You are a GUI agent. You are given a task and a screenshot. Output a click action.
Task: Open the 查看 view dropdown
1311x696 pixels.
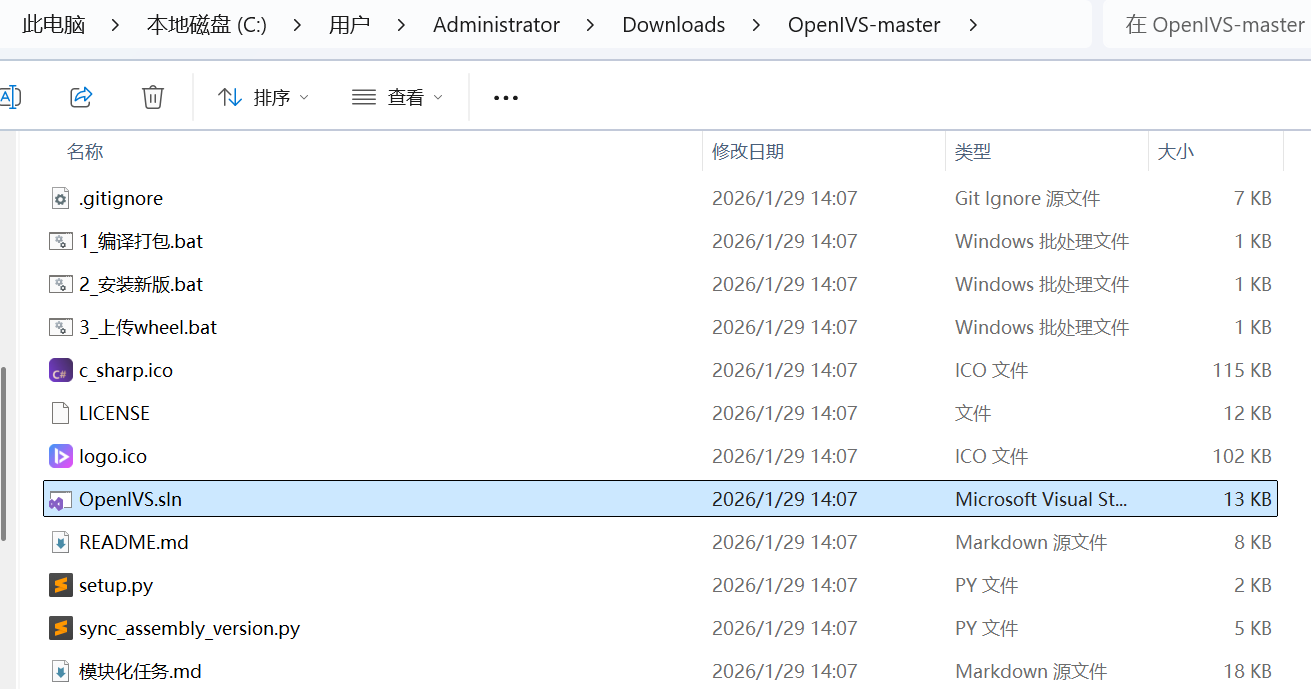397,97
